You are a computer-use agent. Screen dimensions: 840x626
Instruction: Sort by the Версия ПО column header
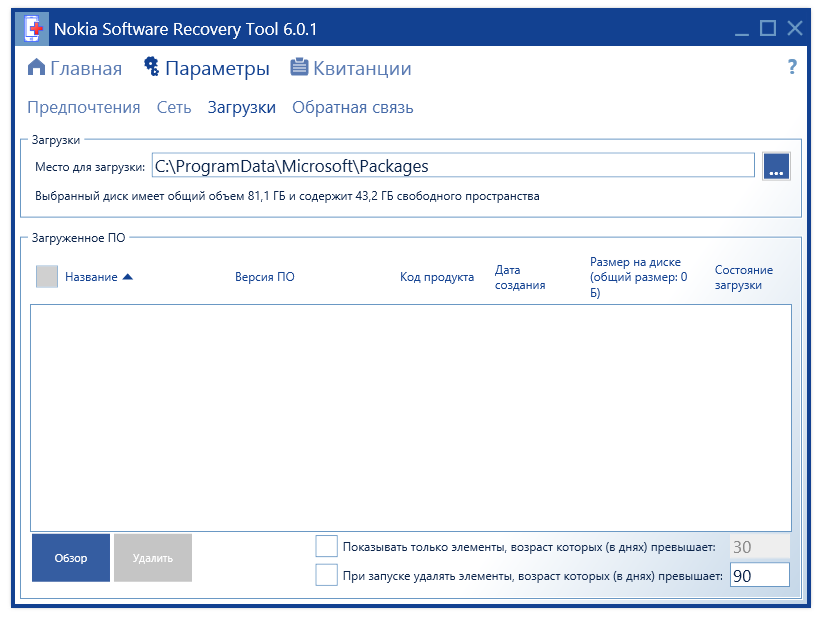click(x=265, y=277)
